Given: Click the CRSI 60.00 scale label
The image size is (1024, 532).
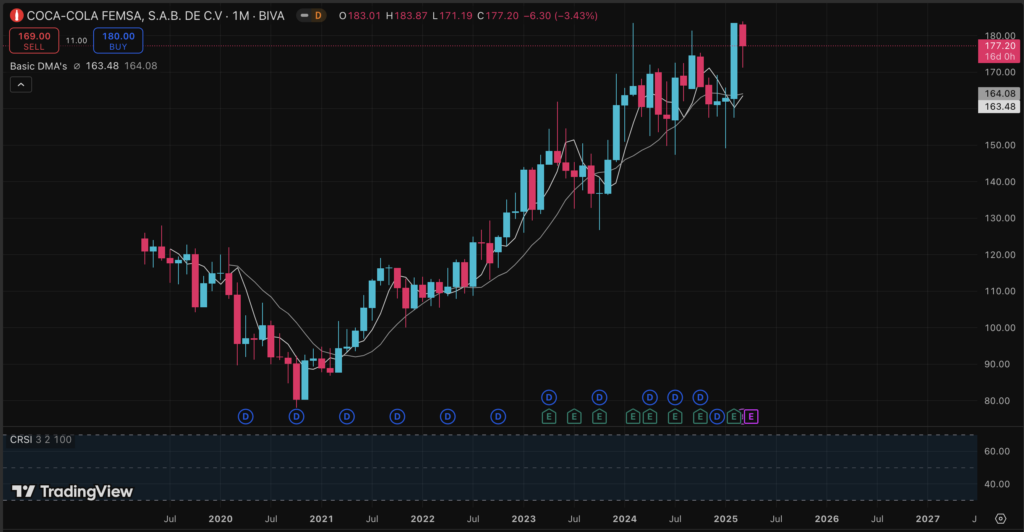Looking at the screenshot, I should coord(997,451).
